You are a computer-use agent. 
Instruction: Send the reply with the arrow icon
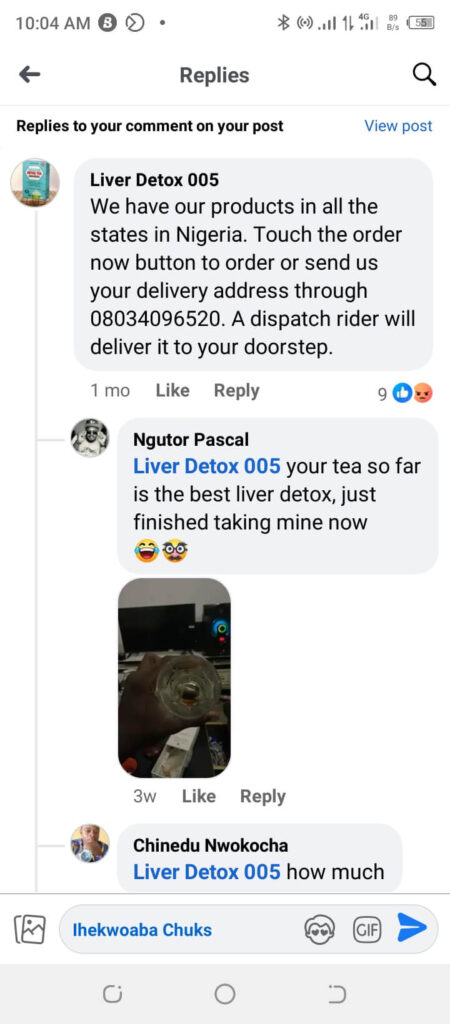tap(412, 928)
